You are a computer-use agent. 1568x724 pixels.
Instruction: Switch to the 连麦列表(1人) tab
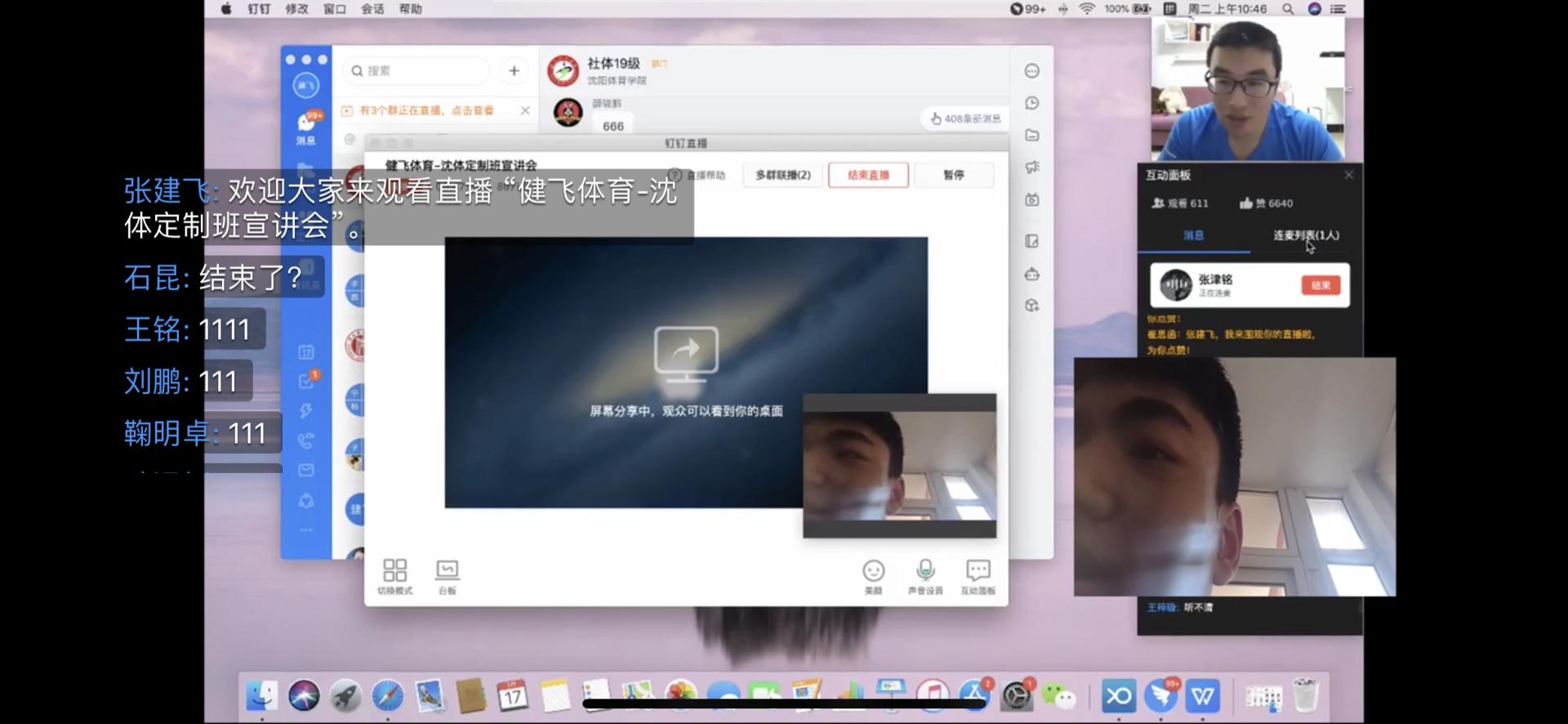[x=1305, y=235]
